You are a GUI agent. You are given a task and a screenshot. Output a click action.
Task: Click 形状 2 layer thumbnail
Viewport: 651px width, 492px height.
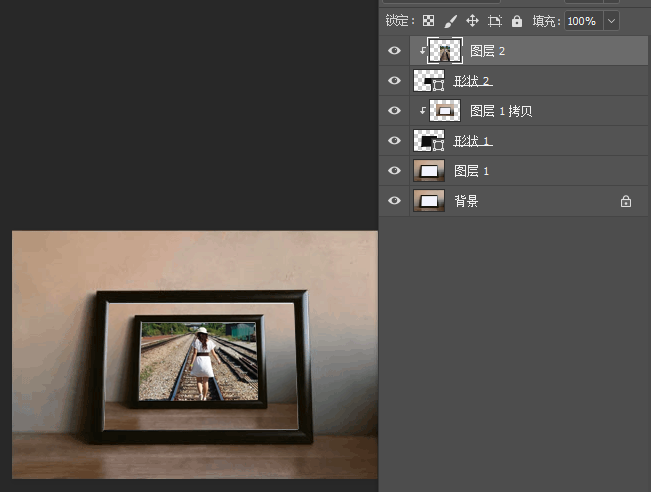[x=429, y=81]
